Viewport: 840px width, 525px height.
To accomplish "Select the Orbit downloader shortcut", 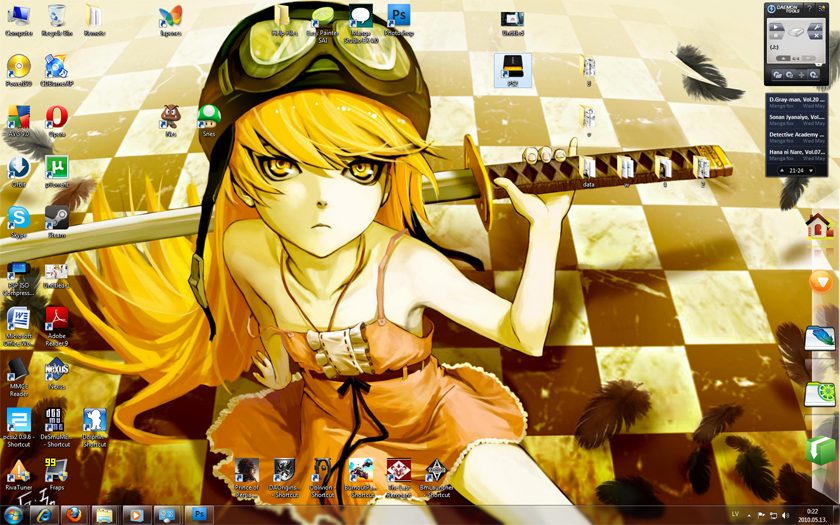I will (19, 171).
